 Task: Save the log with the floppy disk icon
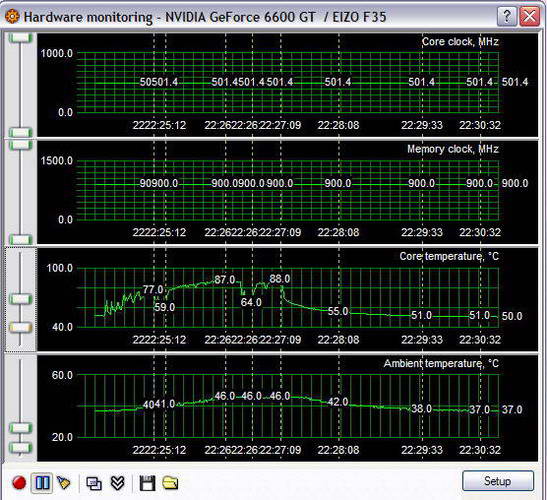tap(147, 483)
